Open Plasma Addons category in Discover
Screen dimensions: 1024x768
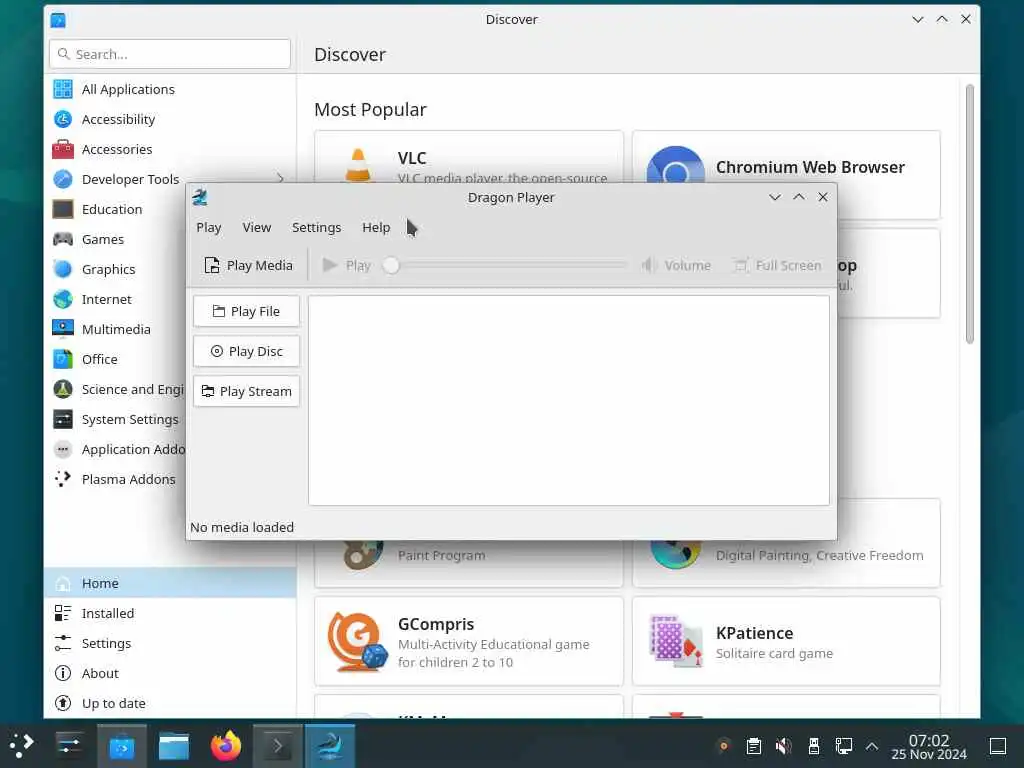click(x=116, y=480)
